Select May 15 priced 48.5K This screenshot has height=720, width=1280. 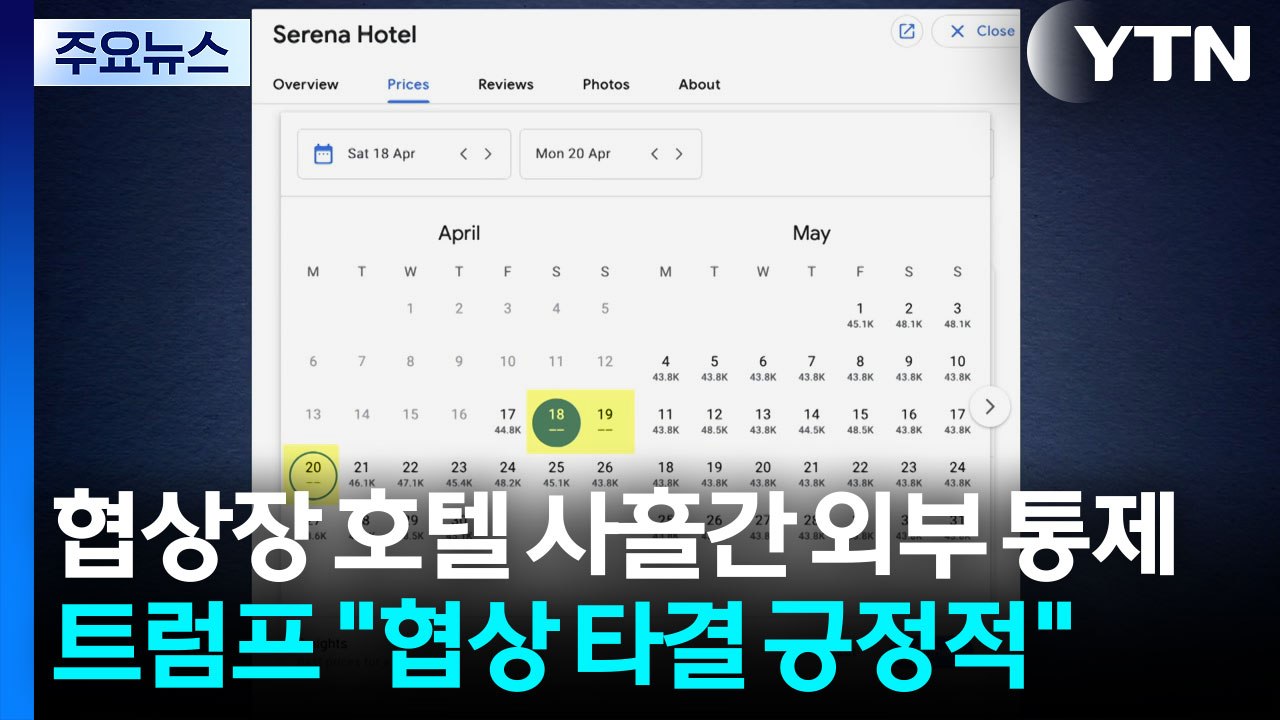(860, 420)
